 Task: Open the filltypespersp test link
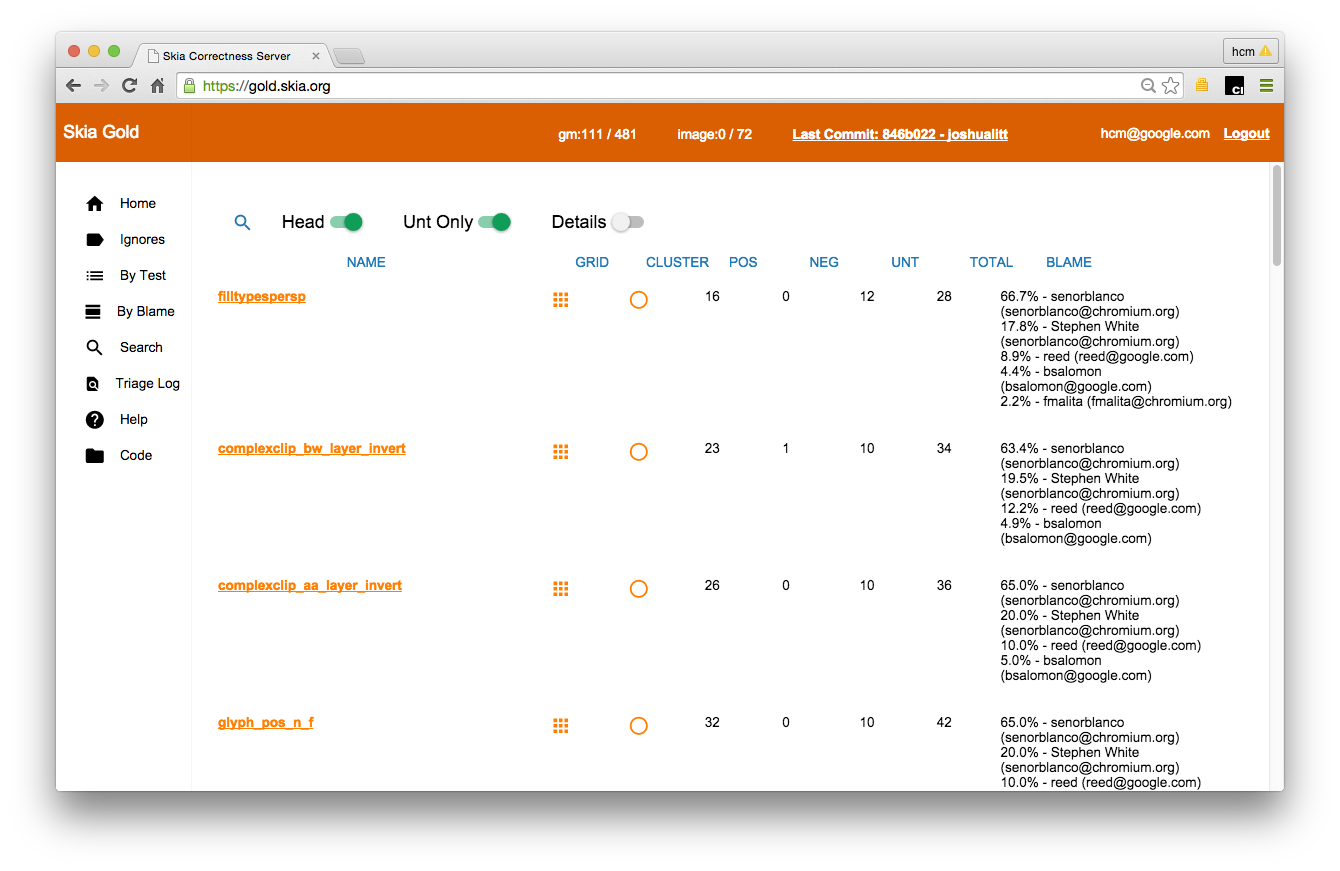coord(262,297)
